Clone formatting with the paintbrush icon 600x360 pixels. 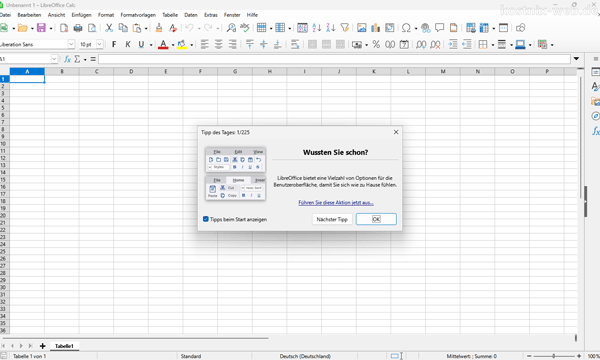coord(159,28)
